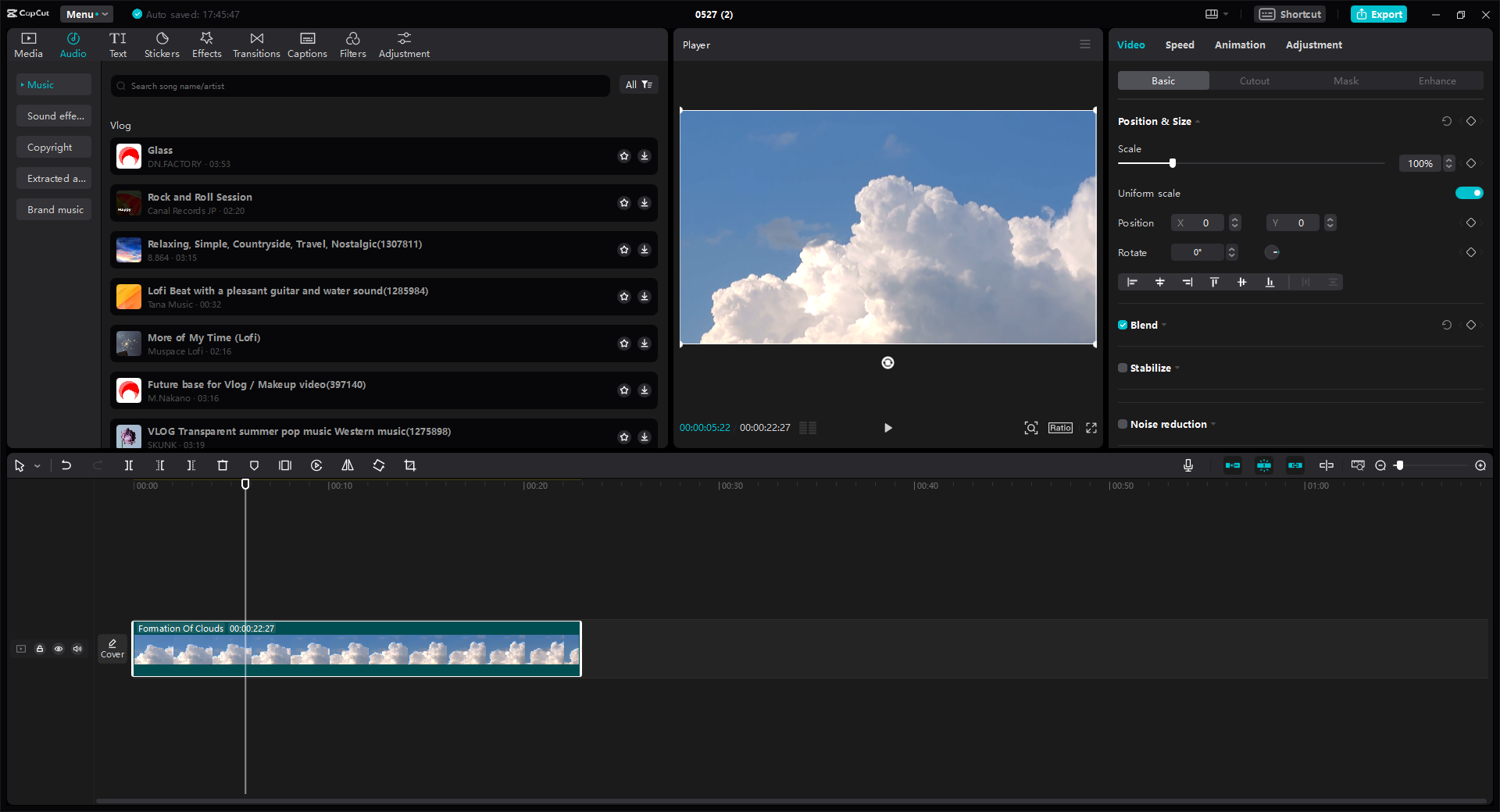1500x812 pixels.
Task: Click the Record voiceover microphone icon
Action: point(1187,465)
